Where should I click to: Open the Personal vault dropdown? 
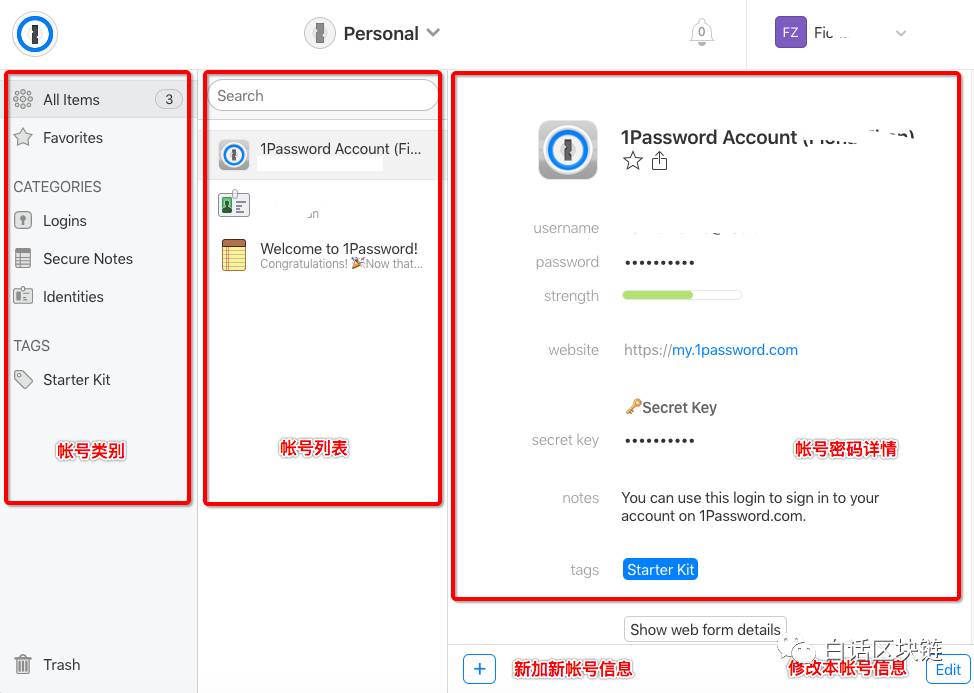coord(373,33)
